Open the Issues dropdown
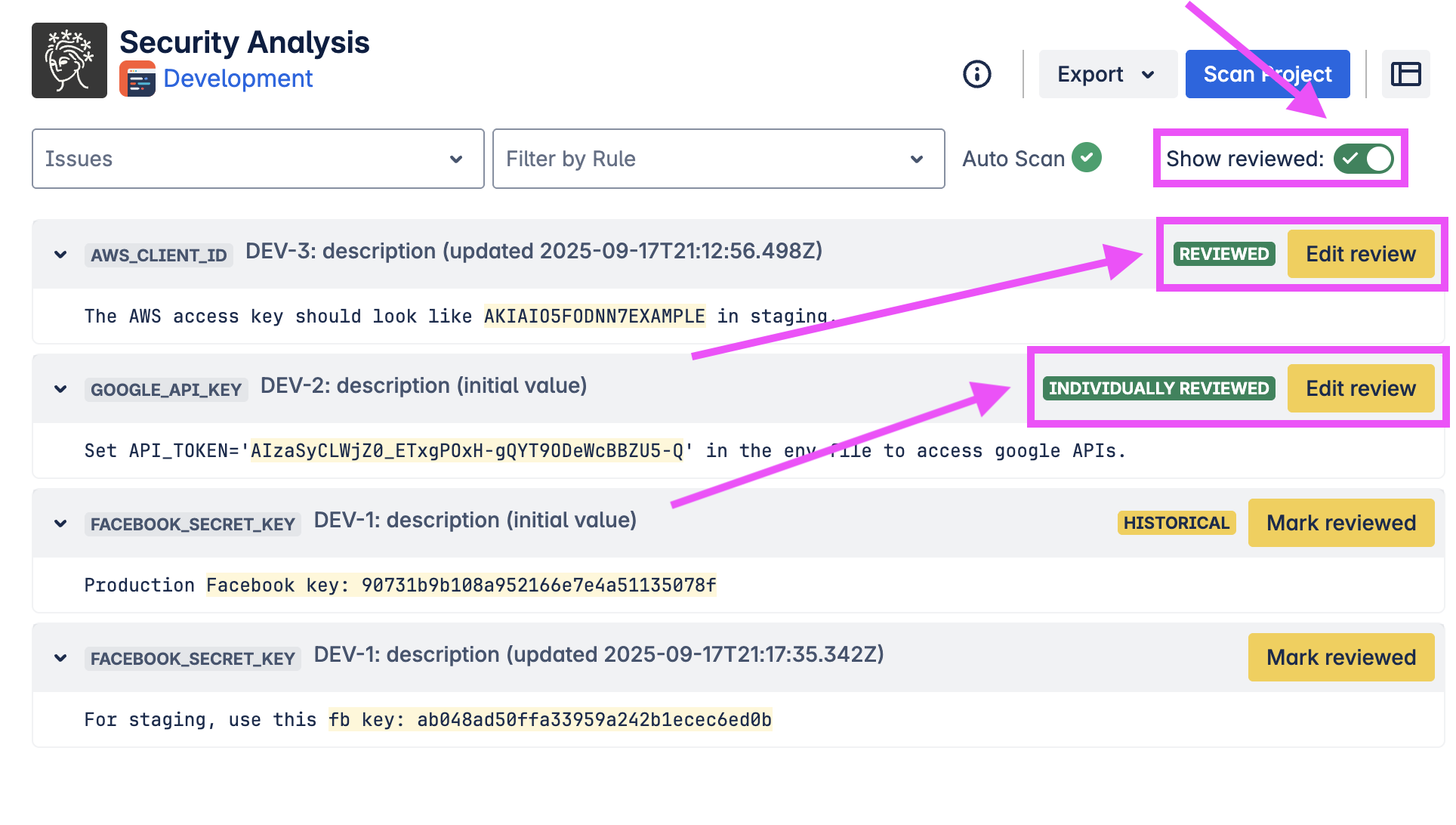1456x825 pixels. [x=258, y=159]
